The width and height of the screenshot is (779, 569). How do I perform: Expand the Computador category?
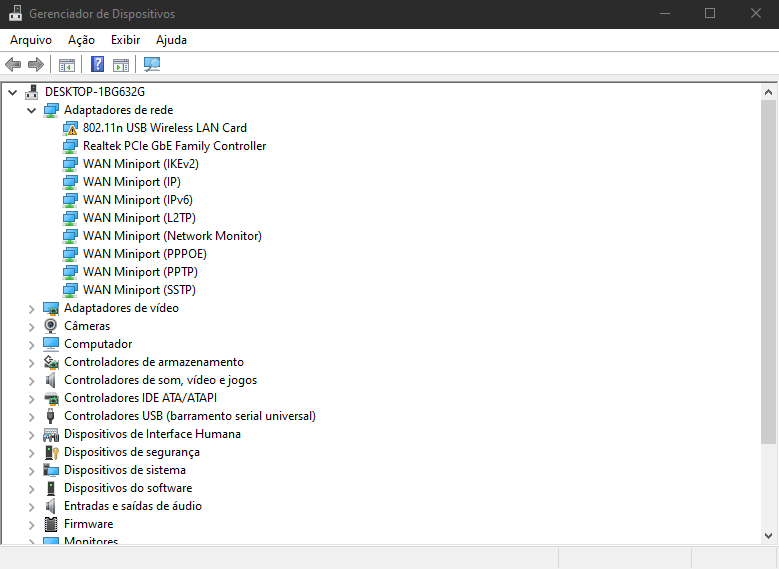tap(31, 344)
